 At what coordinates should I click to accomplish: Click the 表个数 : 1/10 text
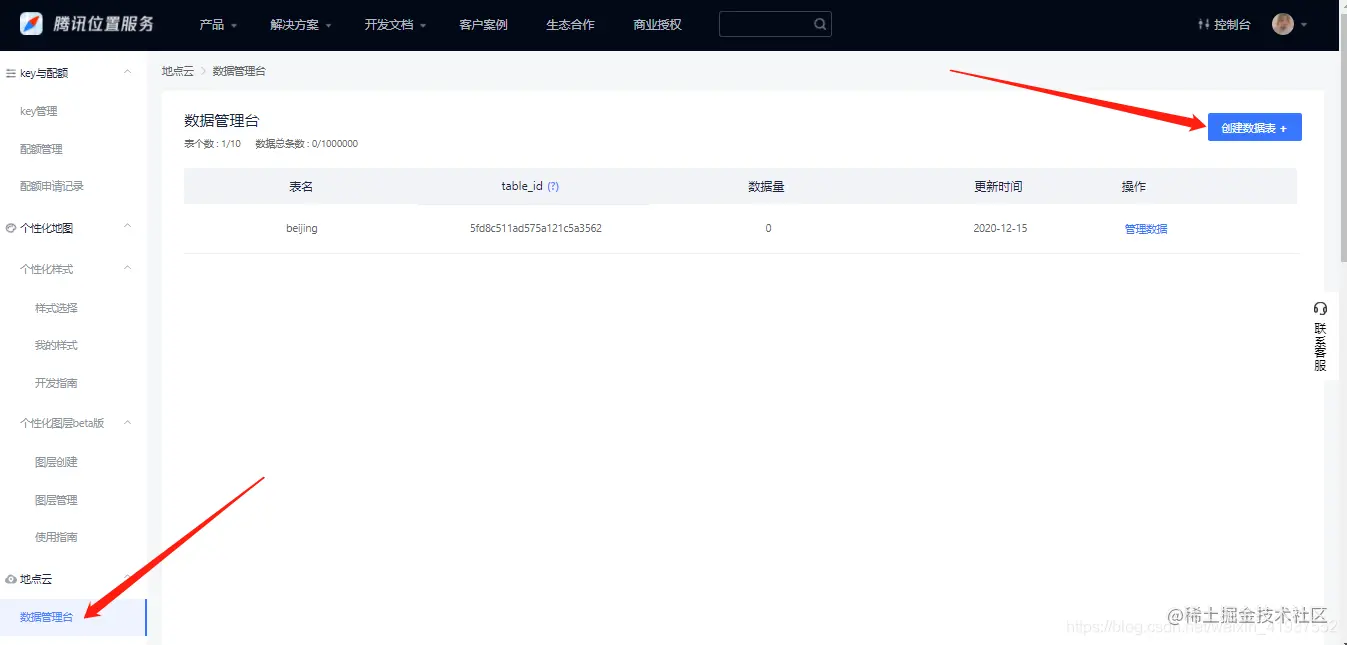click(x=212, y=144)
